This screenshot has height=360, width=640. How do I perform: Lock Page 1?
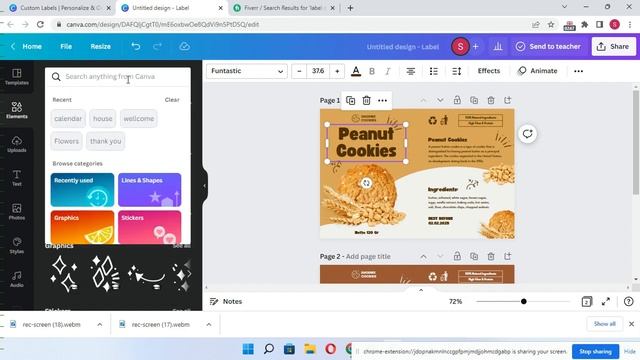[x=457, y=100]
